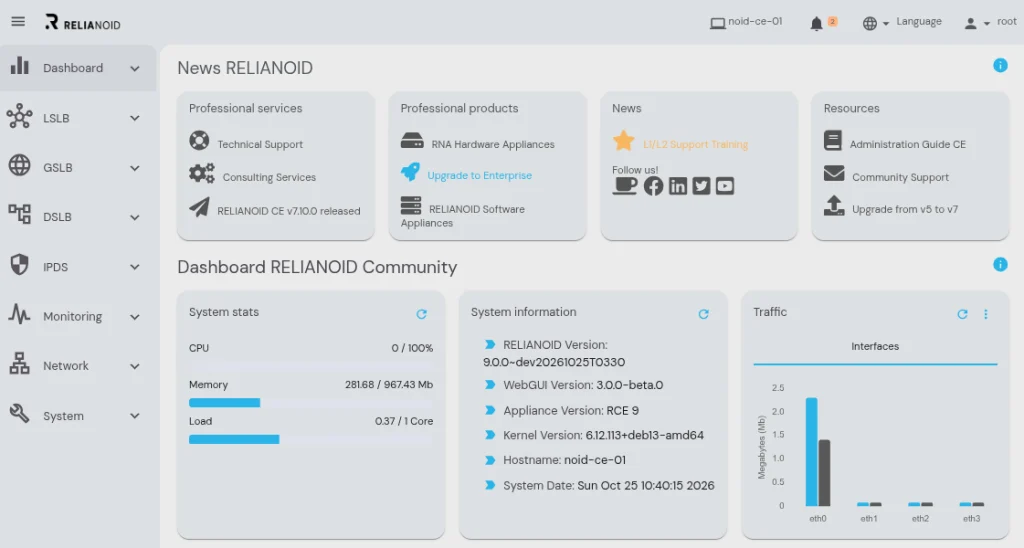The height and width of the screenshot is (548, 1024).
Task: Open the YouTube follow icon
Action: 725,186
